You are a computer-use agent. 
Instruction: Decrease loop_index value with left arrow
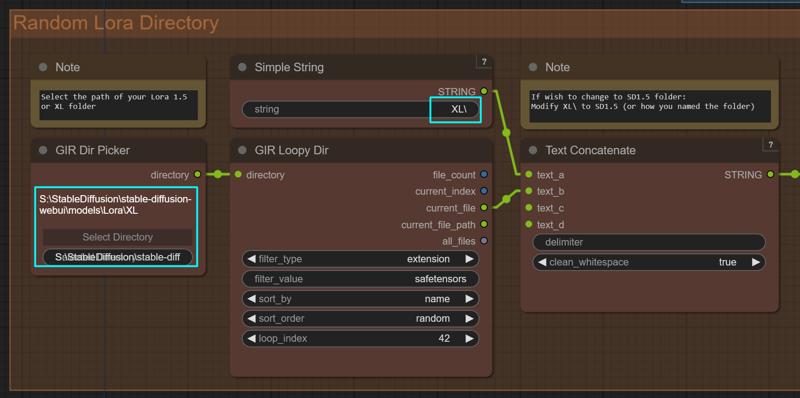pos(251,338)
